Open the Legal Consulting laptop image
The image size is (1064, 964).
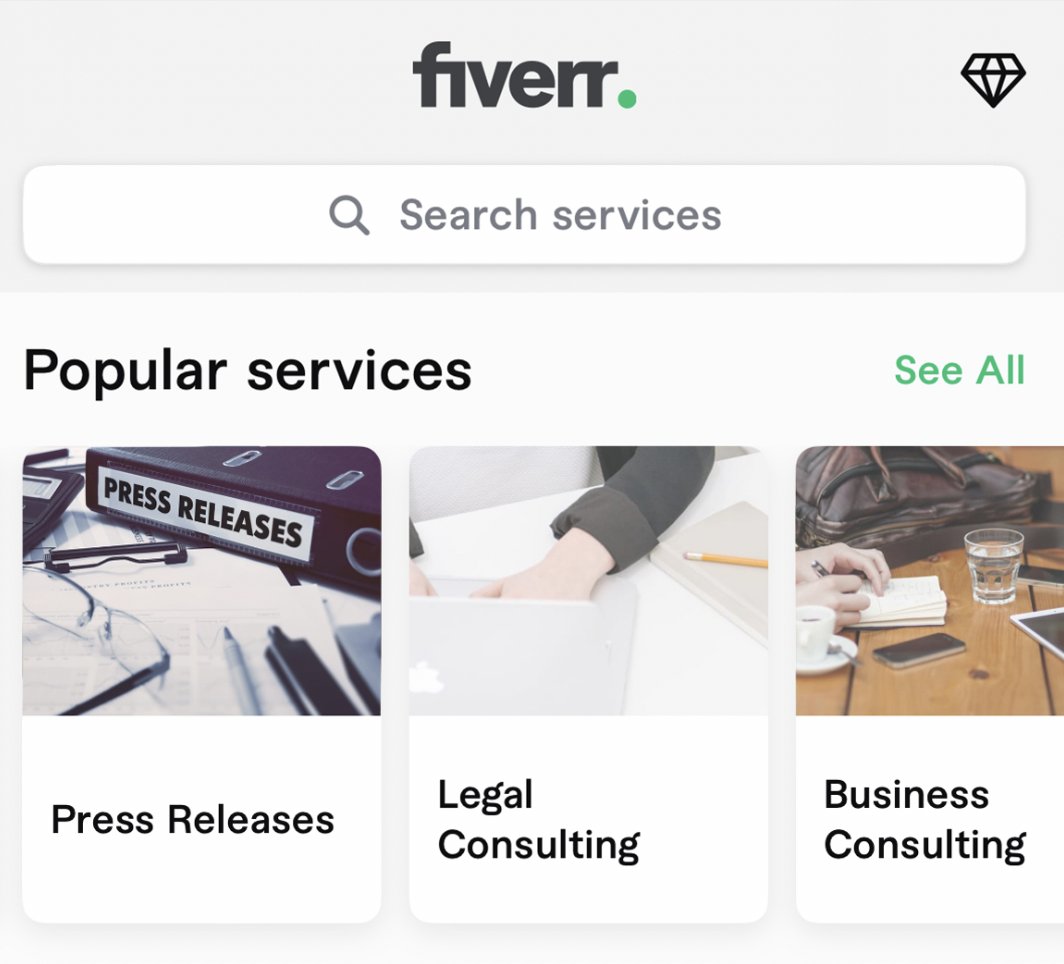click(x=588, y=581)
